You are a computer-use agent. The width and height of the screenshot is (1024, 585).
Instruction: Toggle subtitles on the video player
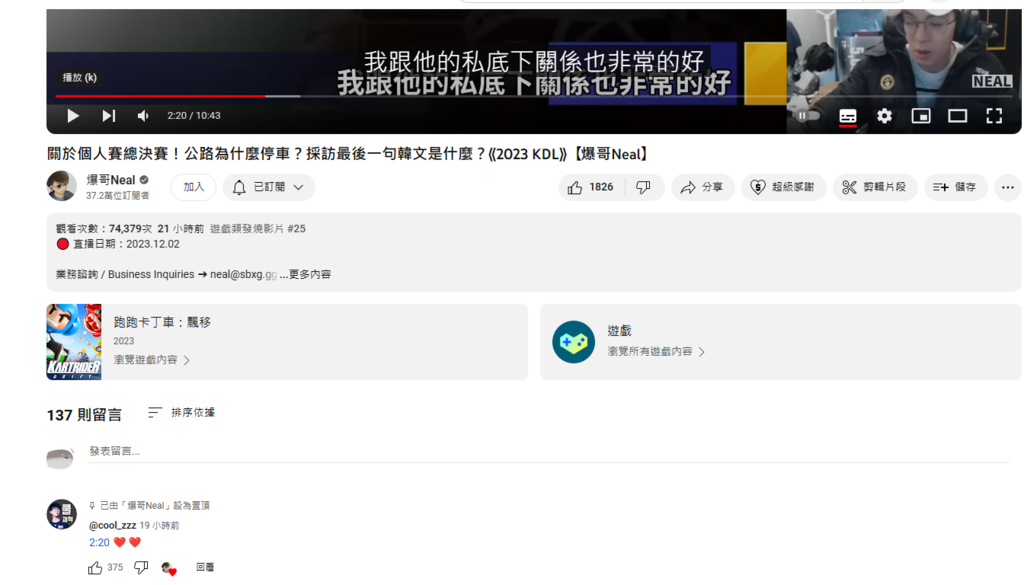(848, 116)
